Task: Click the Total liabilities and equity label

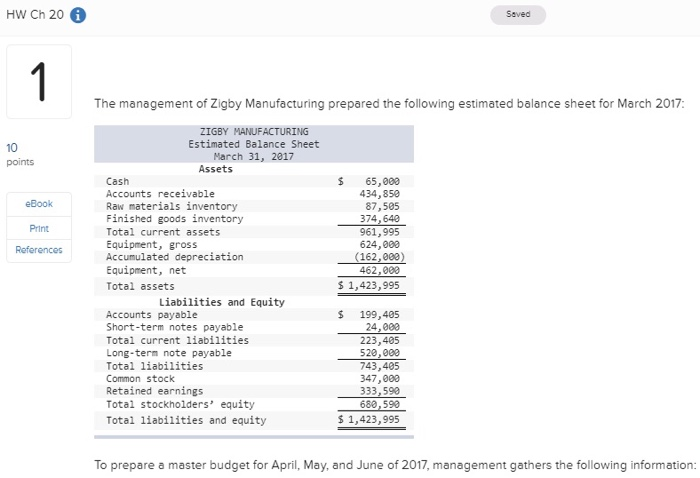Action: (x=186, y=420)
